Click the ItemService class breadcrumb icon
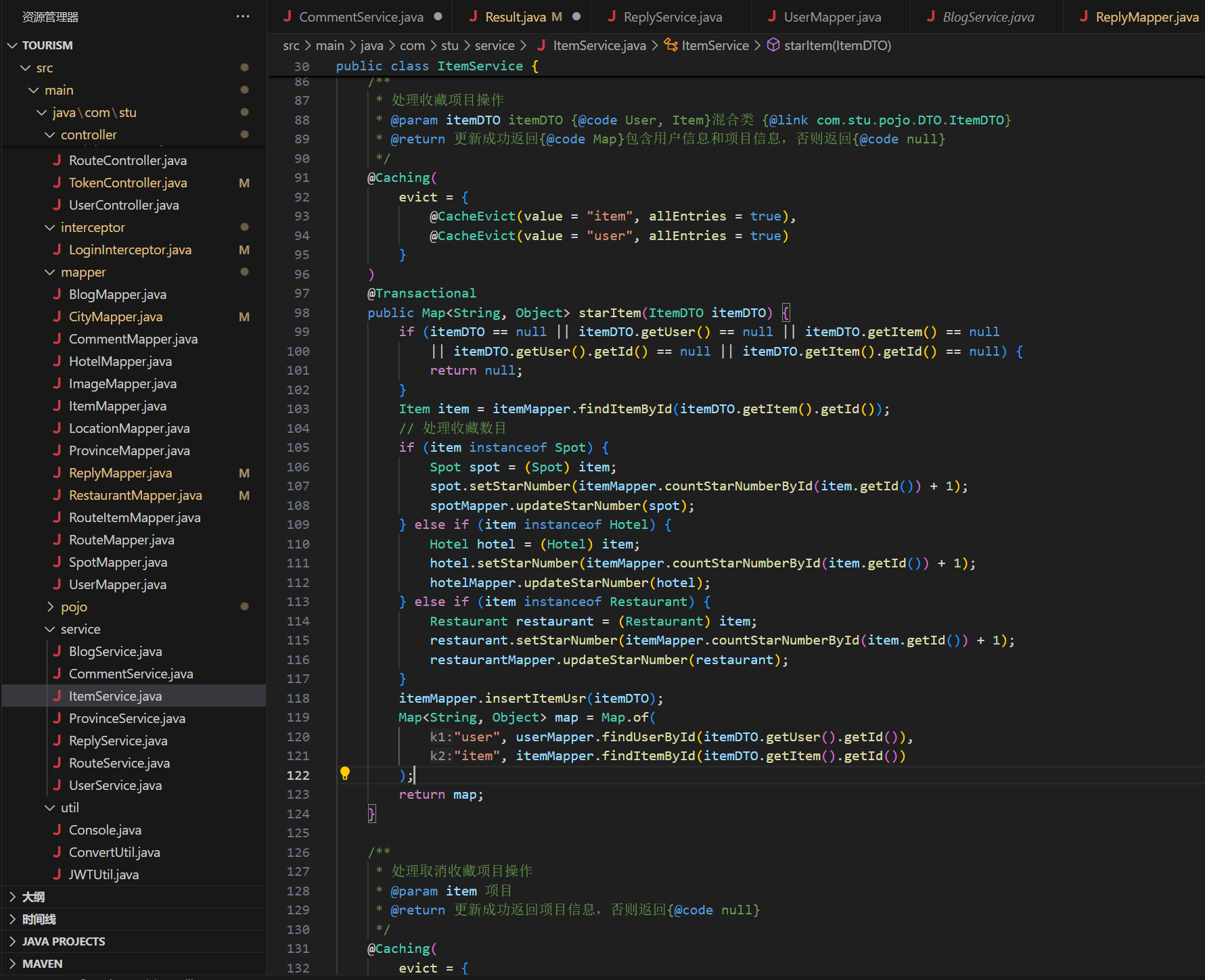 tap(670, 45)
